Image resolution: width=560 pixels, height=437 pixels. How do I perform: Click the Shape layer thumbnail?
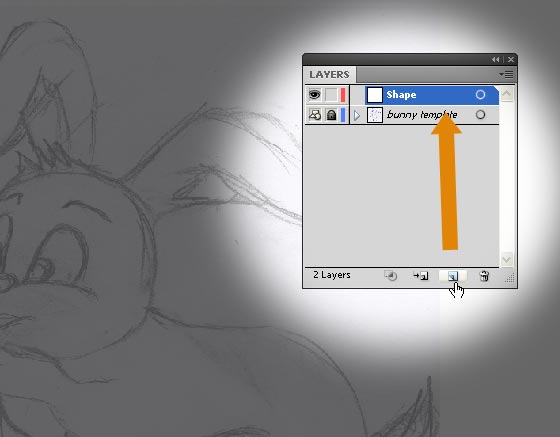[x=375, y=95]
